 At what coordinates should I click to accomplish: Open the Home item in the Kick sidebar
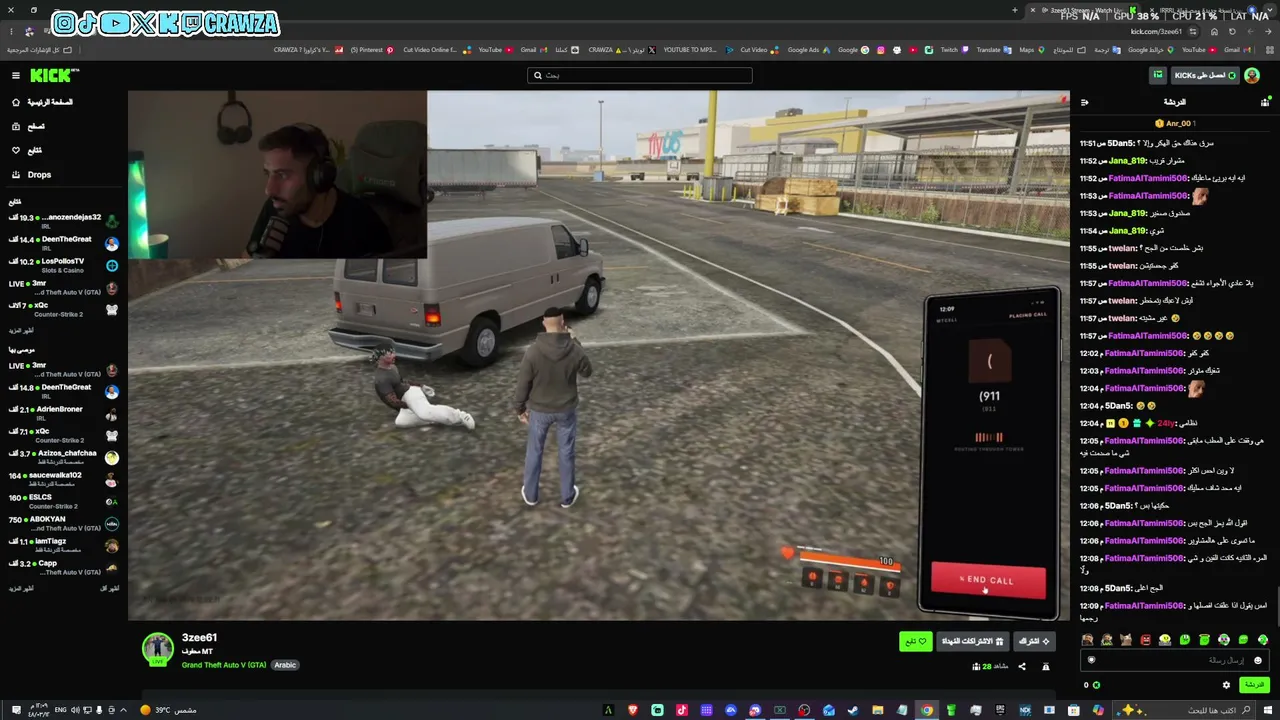pos(43,102)
